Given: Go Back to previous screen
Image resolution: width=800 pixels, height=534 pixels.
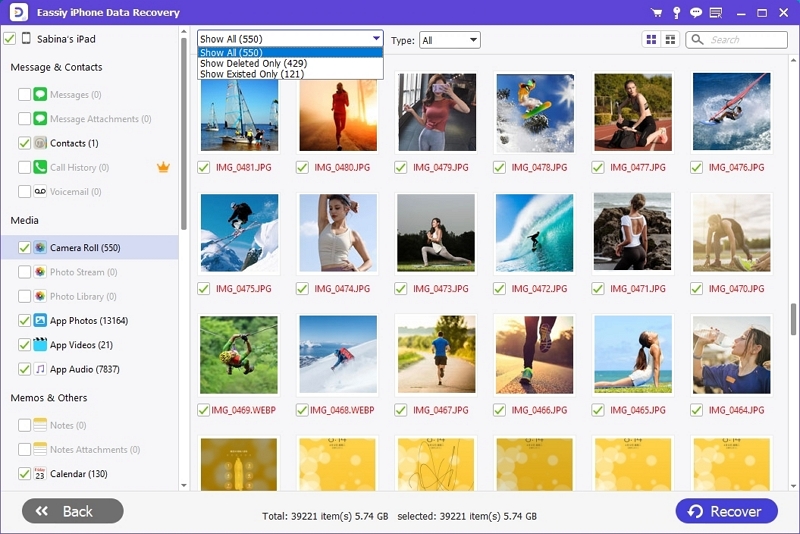Looking at the screenshot, I should [x=73, y=511].
